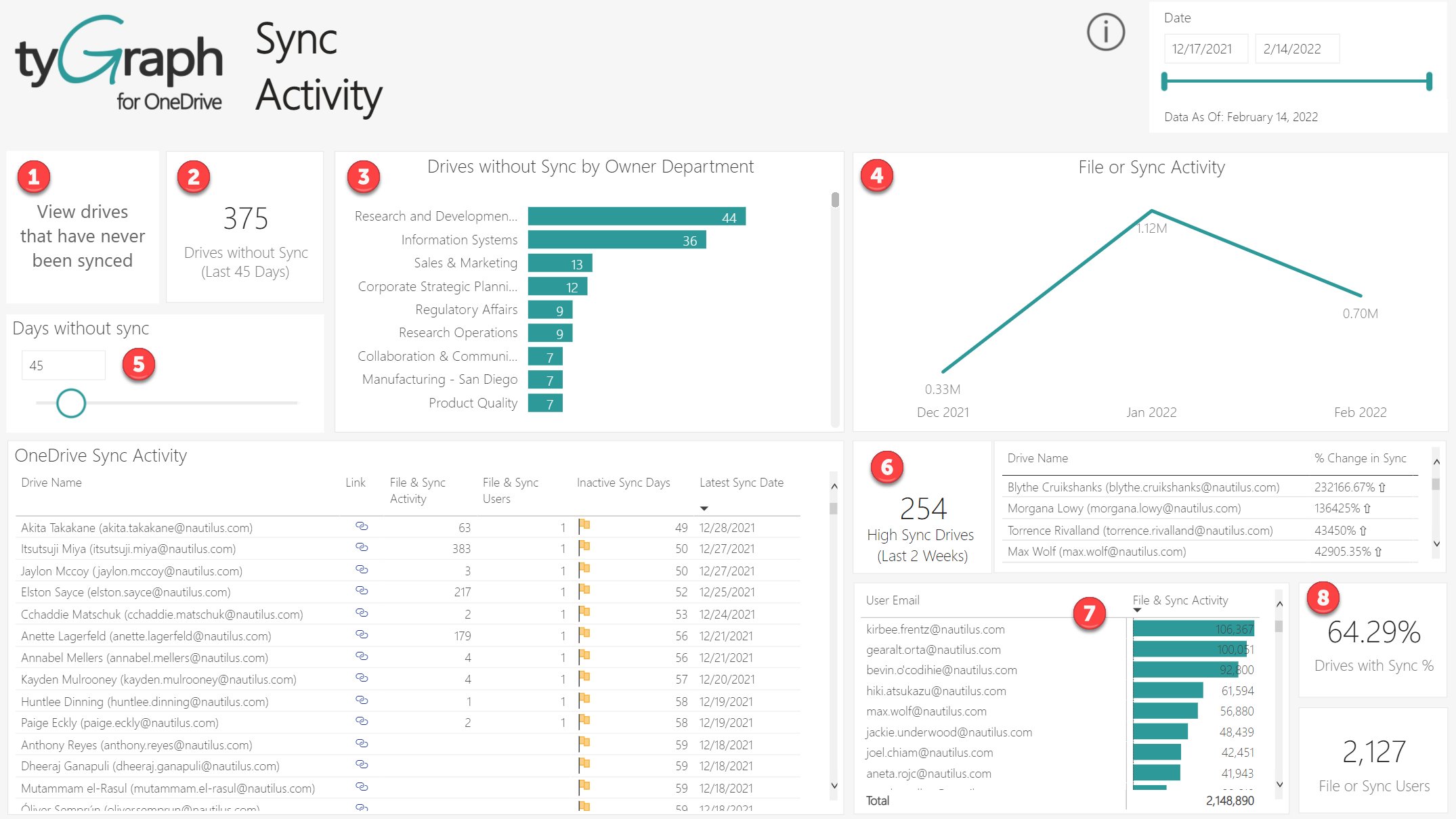The image size is (1456, 819).
Task: Click the info circle icon
Action: click(x=1105, y=32)
